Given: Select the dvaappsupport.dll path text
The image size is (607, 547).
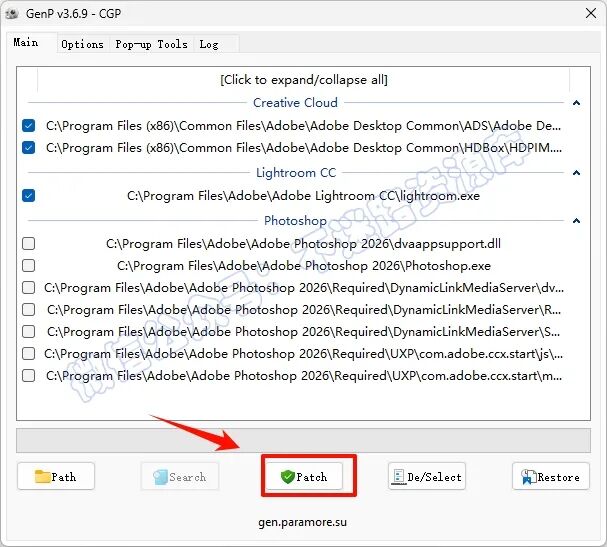Looking at the screenshot, I should point(303,244).
